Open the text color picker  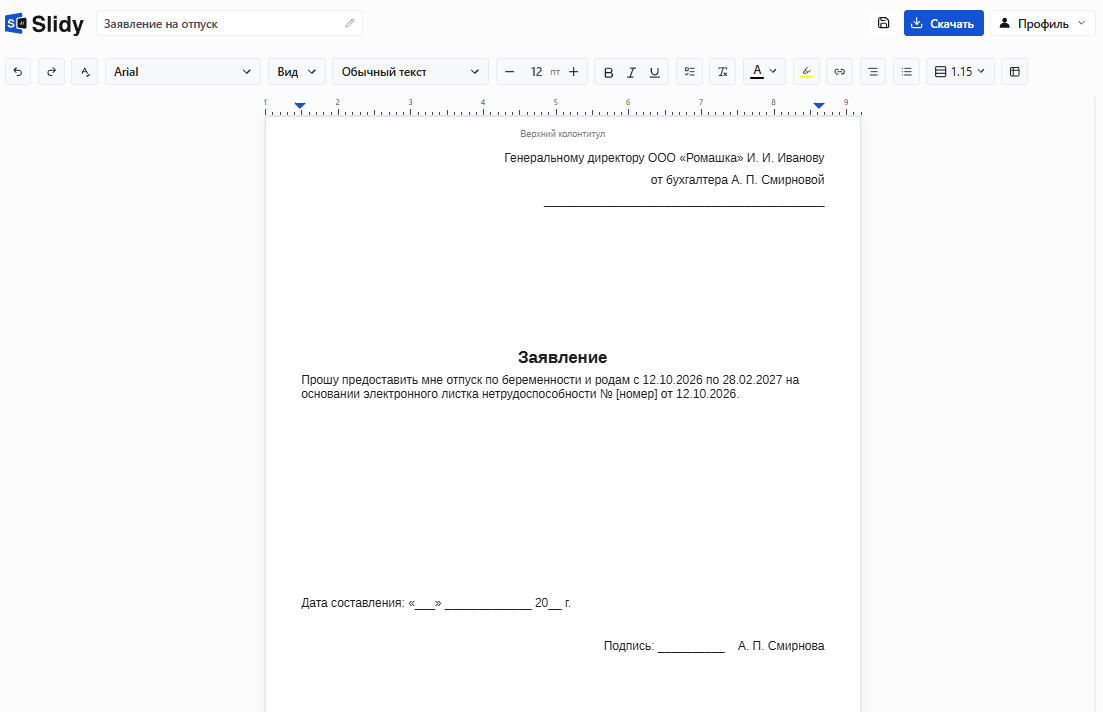pos(764,72)
